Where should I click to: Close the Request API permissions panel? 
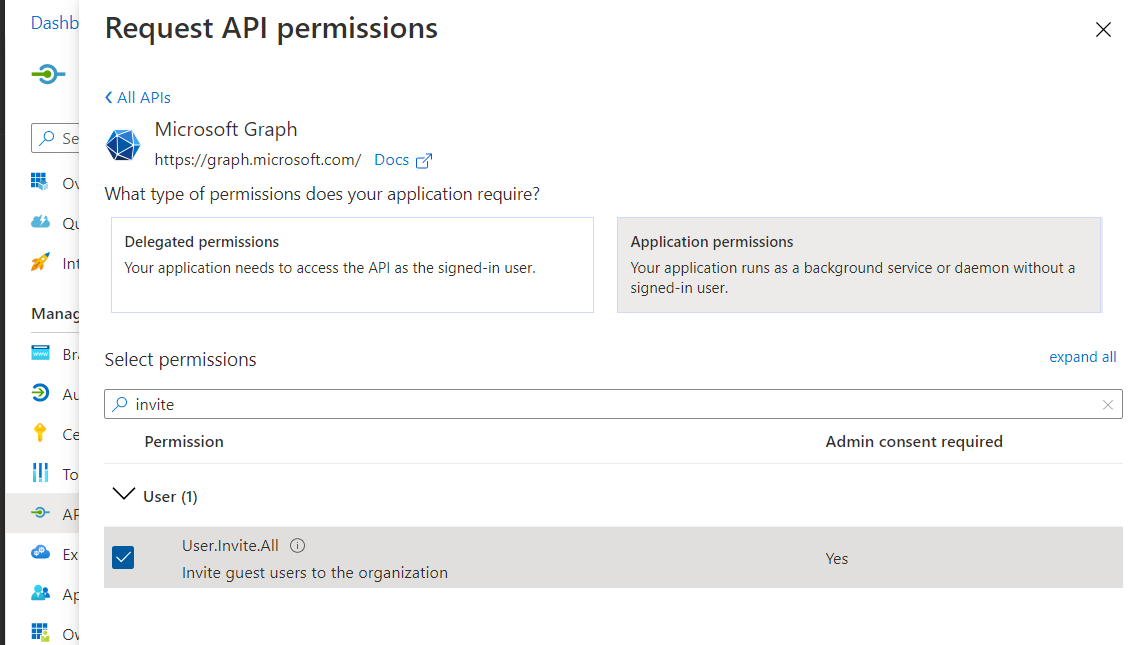(1103, 30)
